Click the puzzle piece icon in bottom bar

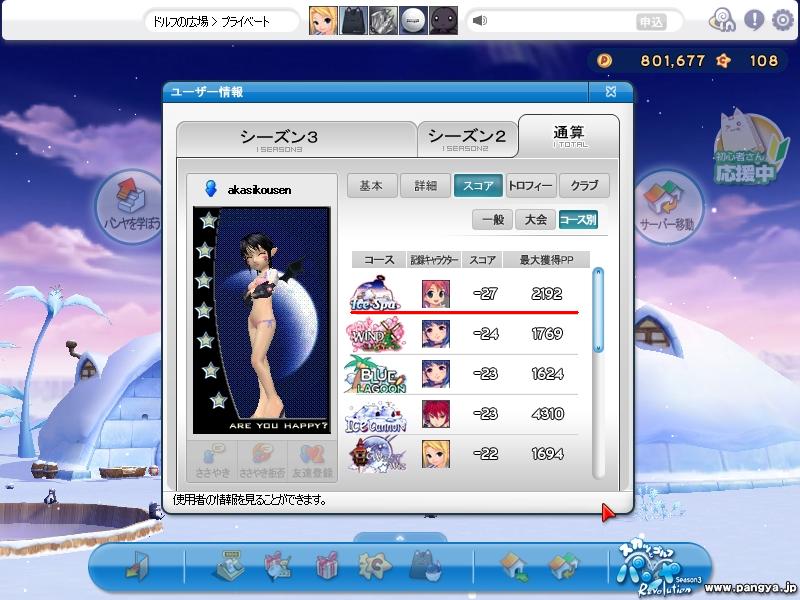point(374,565)
